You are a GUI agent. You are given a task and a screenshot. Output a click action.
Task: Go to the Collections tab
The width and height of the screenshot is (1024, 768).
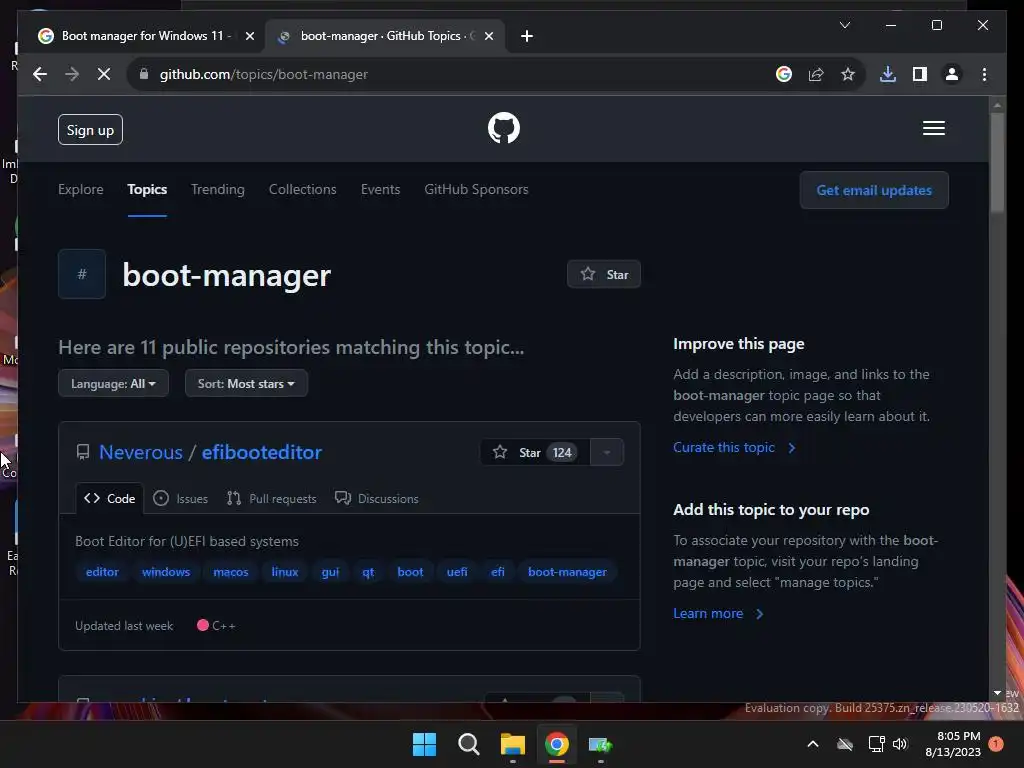point(302,189)
